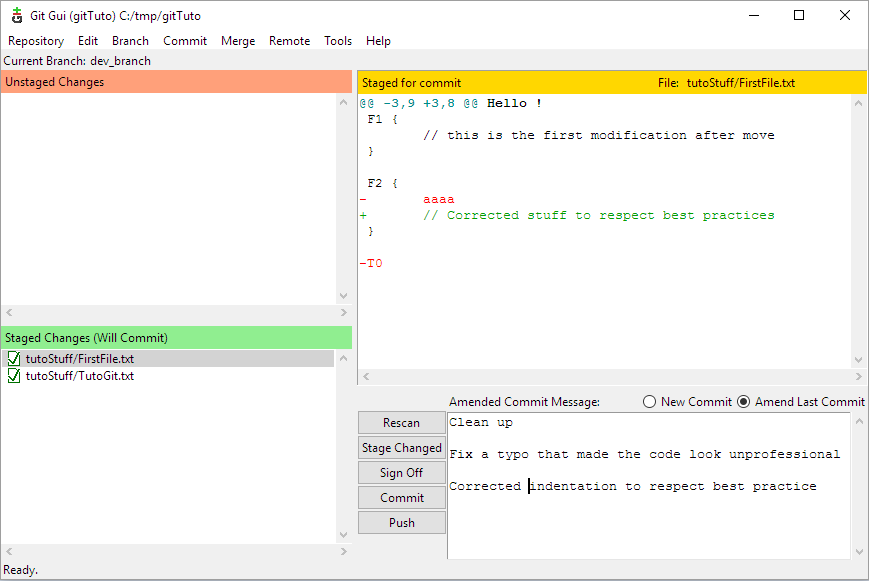Click the Unstaged Changes vertical scrollbar down arrow
Screen dimensions: 869x581
pos(344,296)
